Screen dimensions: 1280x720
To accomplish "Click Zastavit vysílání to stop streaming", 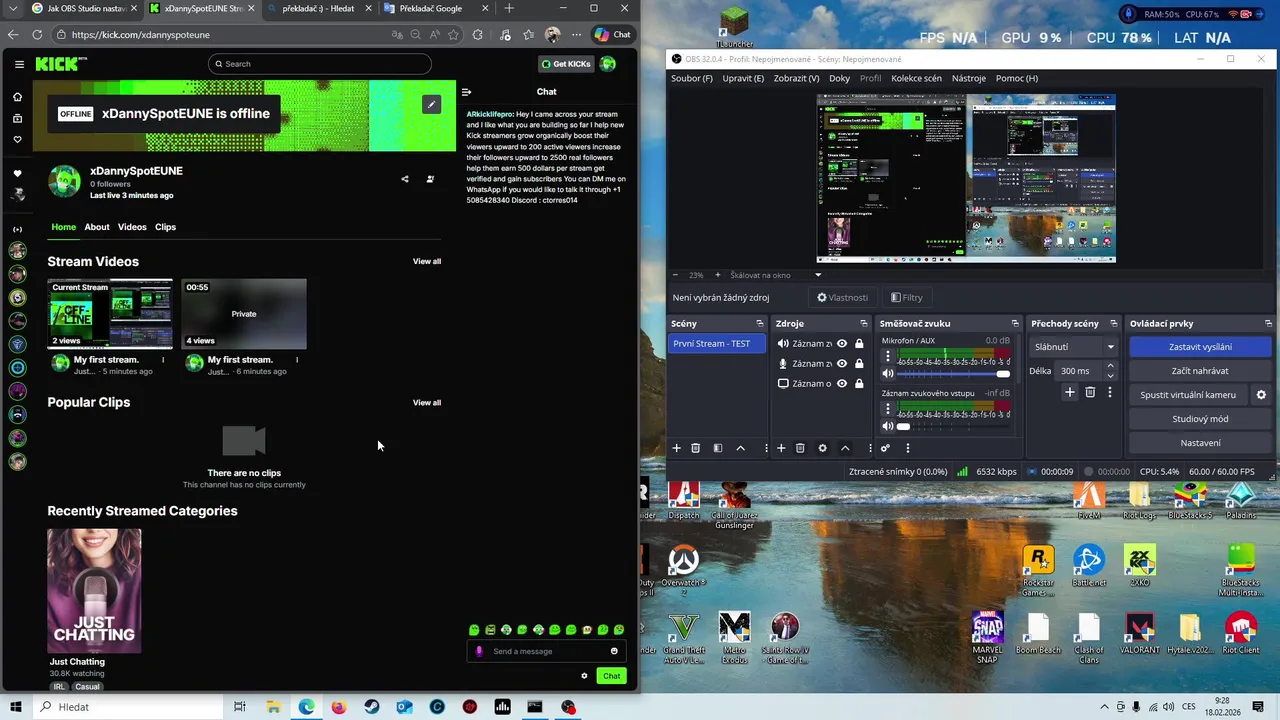I will click(x=1200, y=347).
